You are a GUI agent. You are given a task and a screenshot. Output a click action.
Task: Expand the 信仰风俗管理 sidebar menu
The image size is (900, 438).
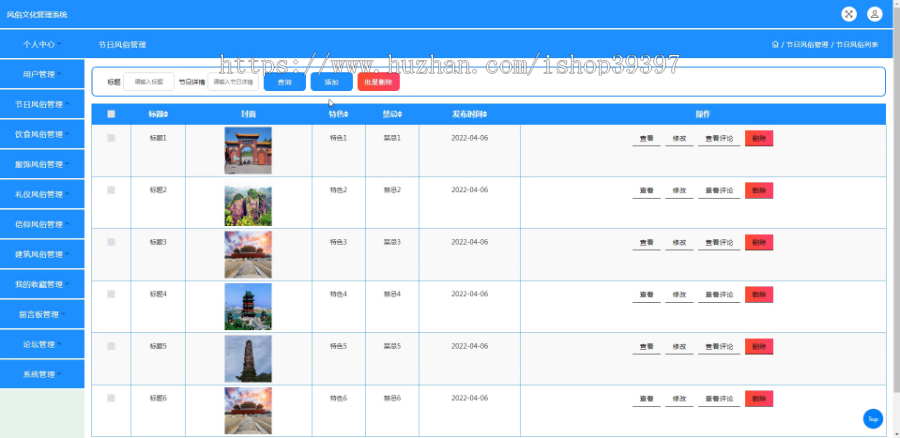click(42, 224)
